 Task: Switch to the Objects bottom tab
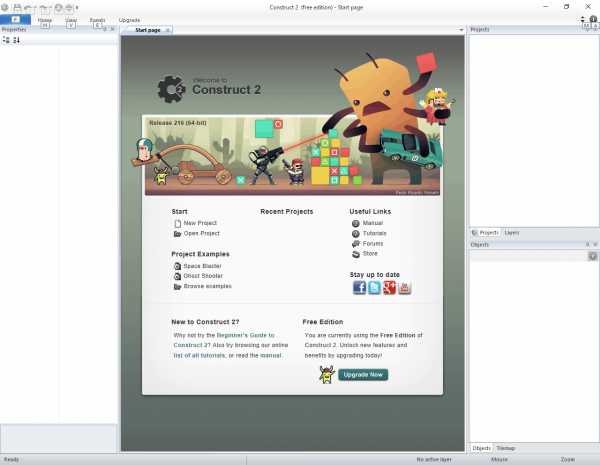click(x=481, y=448)
